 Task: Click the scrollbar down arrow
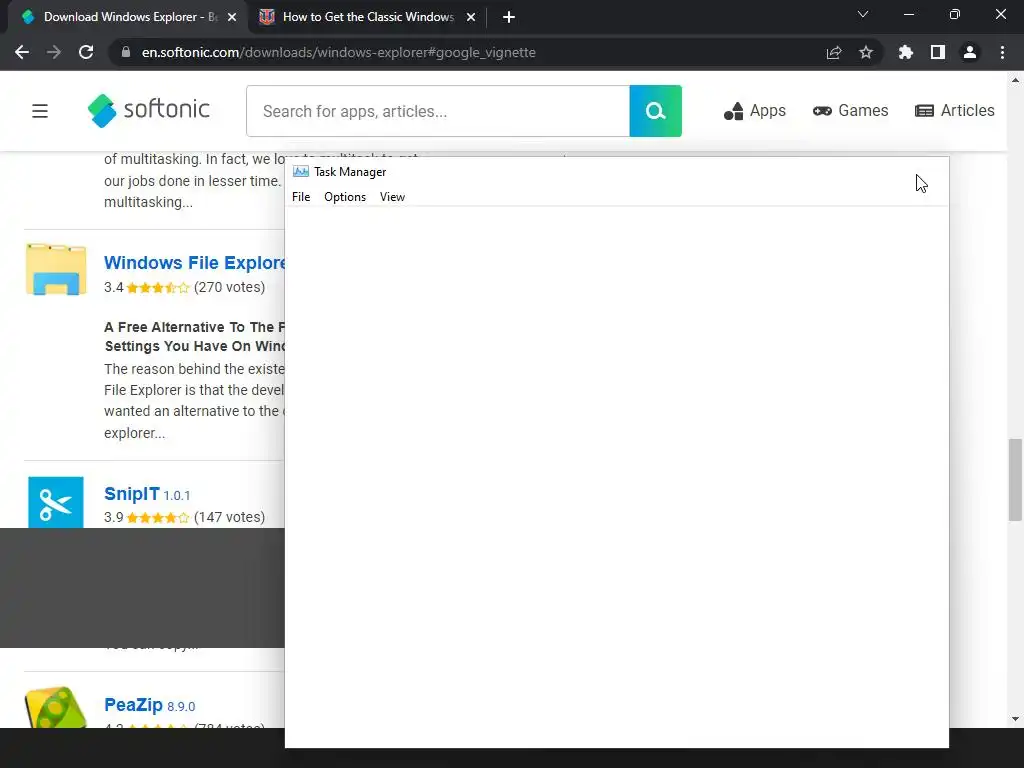click(1015, 719)
